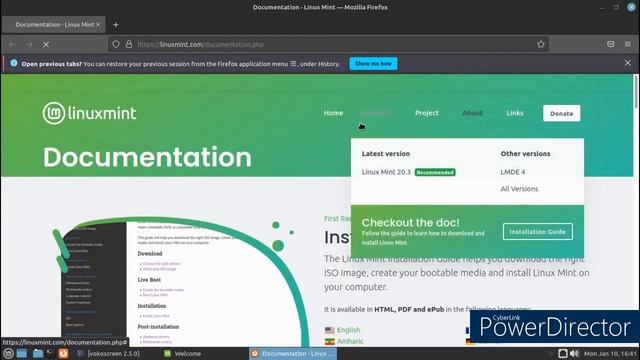Go forward with the forward arrow
640x360 pixels.
[x=29, y=44]
